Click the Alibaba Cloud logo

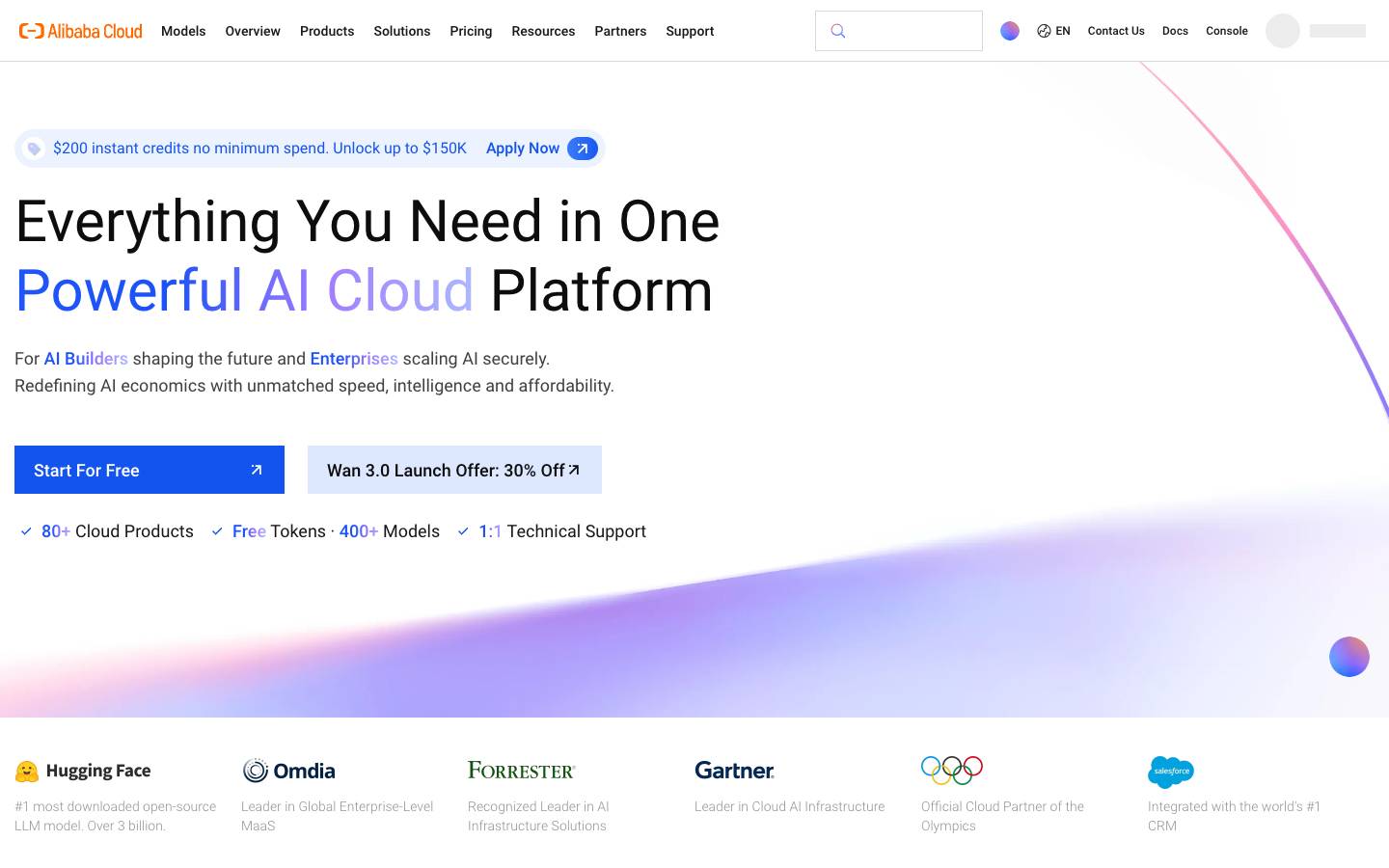coord(81,31)
